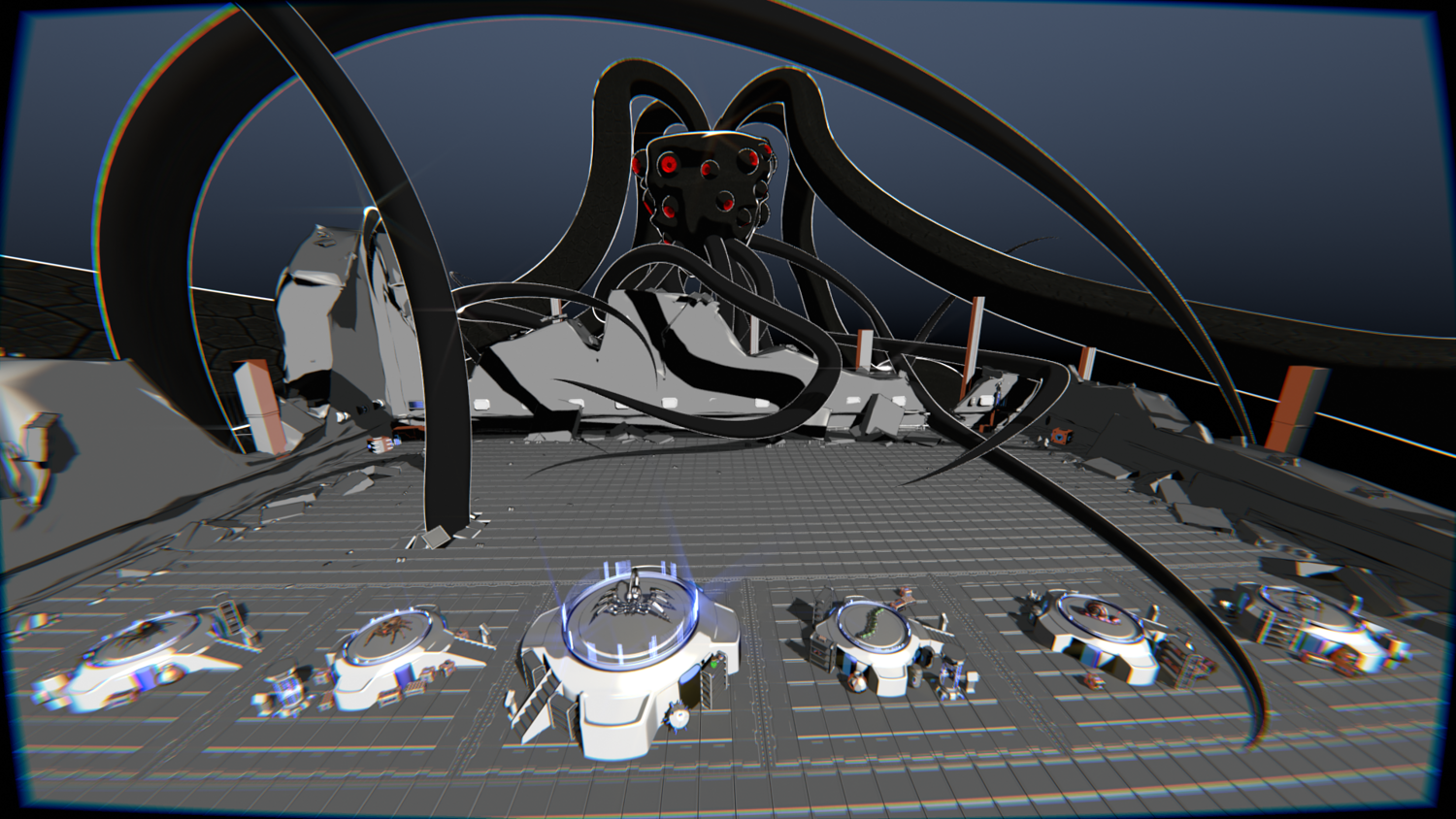Viewport: 1456px width, 819px height.
Task: Select the glowing scorpion pad
Action: click(628, 658)
